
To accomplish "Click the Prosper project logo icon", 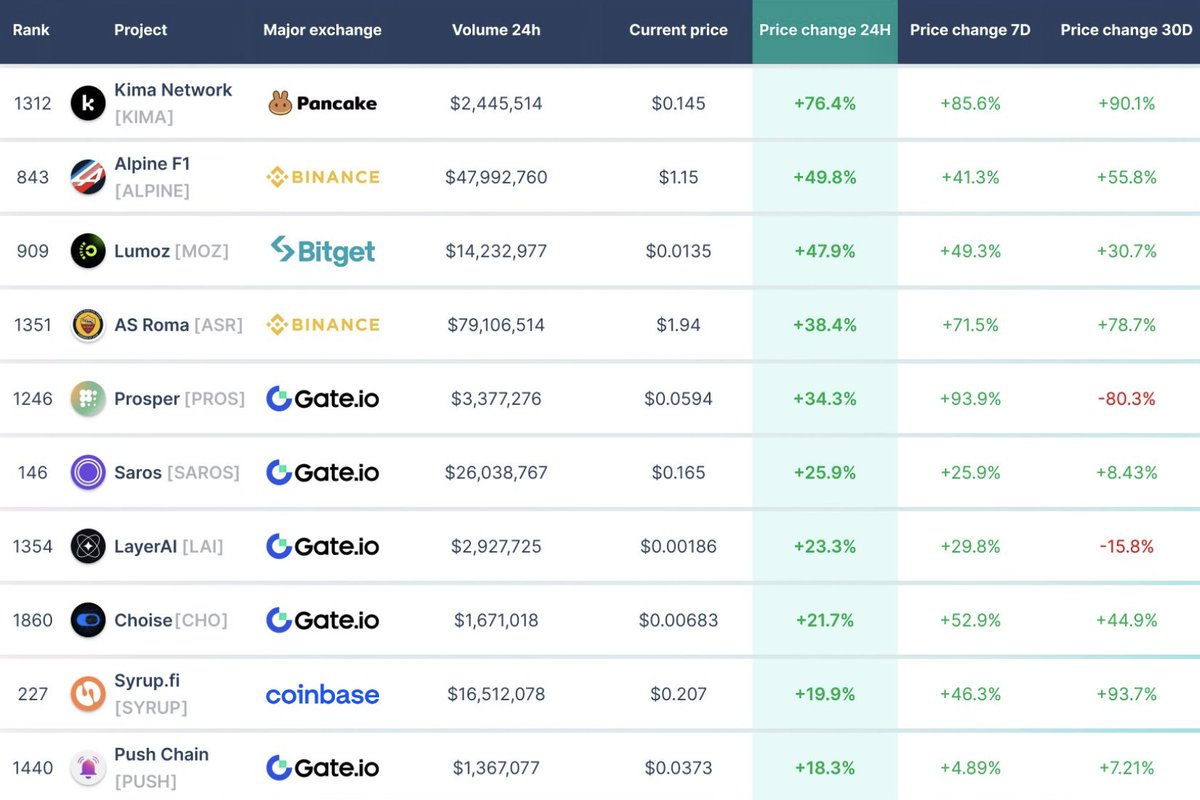I will point(88,399).
